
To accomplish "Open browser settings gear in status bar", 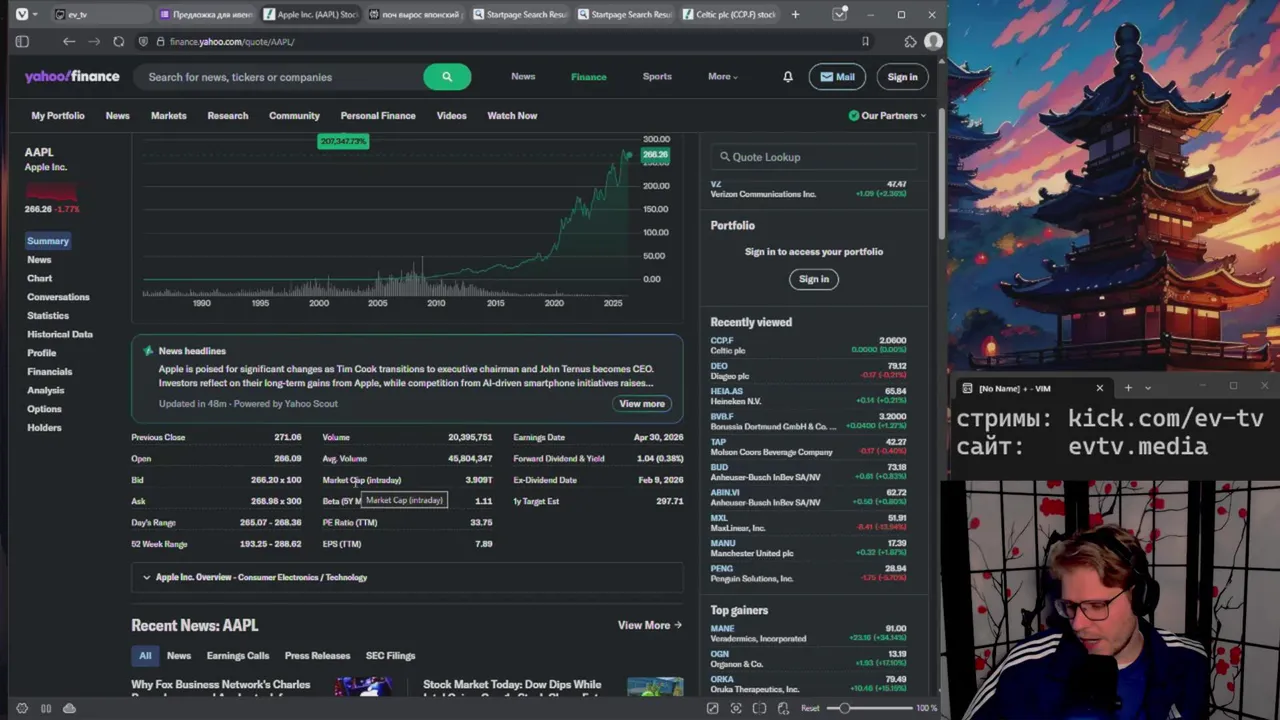I will pyautogui.click(x=22, y=708).
